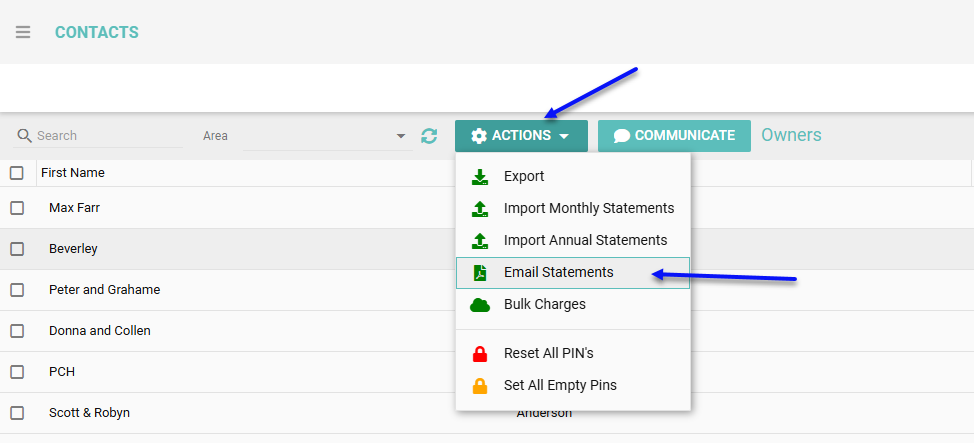The width and height of the screenshot is (974, 443).
Task: Select the Beverley row checkbox
Action: (x=17, y=249)
